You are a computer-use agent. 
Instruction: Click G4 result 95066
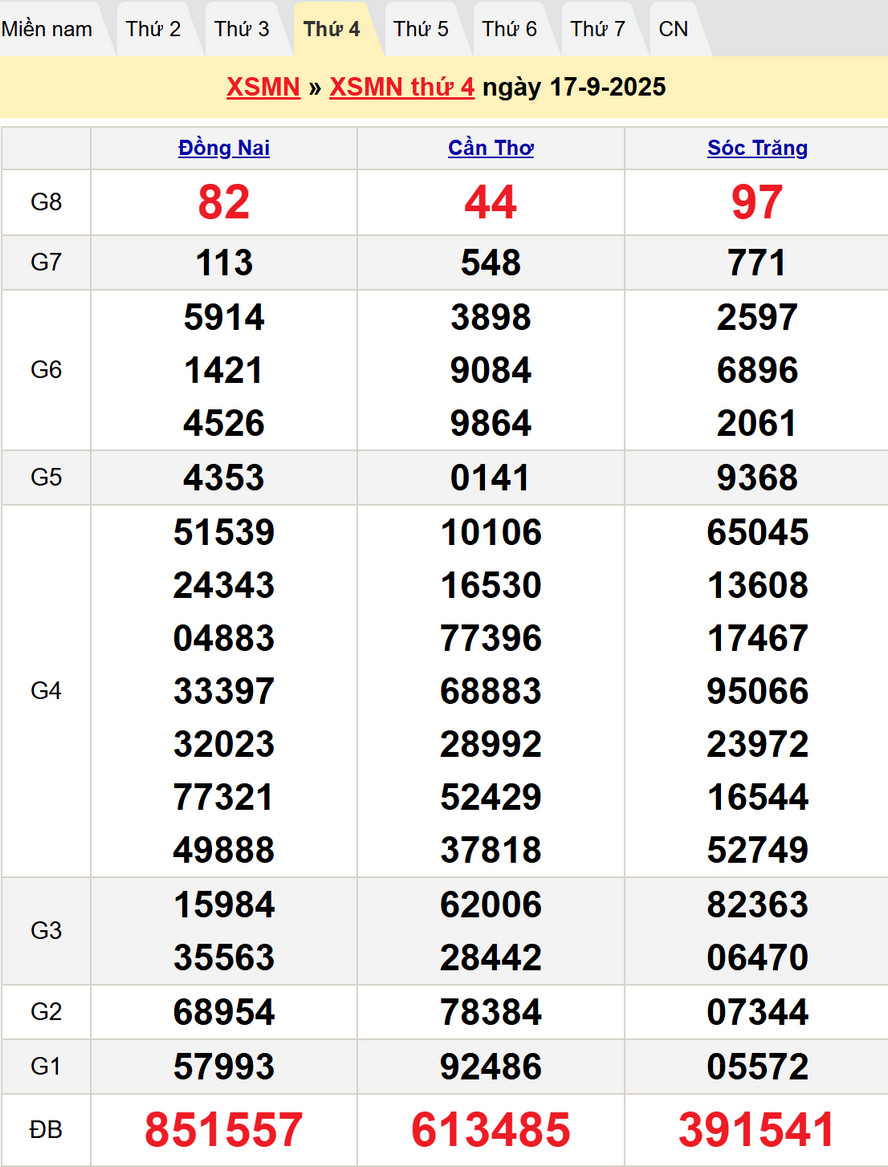pos(758,691)
